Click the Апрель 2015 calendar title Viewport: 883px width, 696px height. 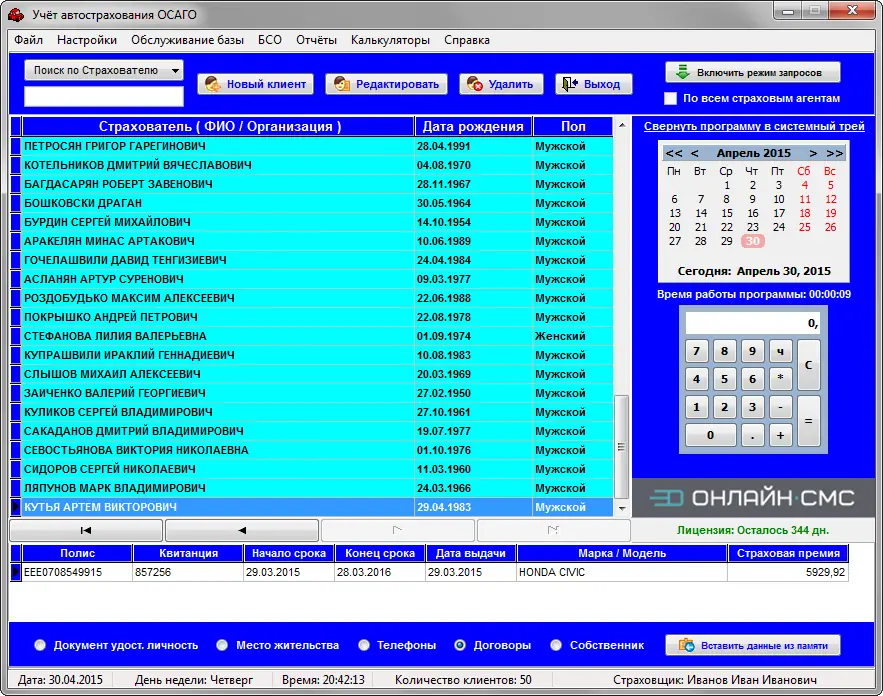(753, 153)
